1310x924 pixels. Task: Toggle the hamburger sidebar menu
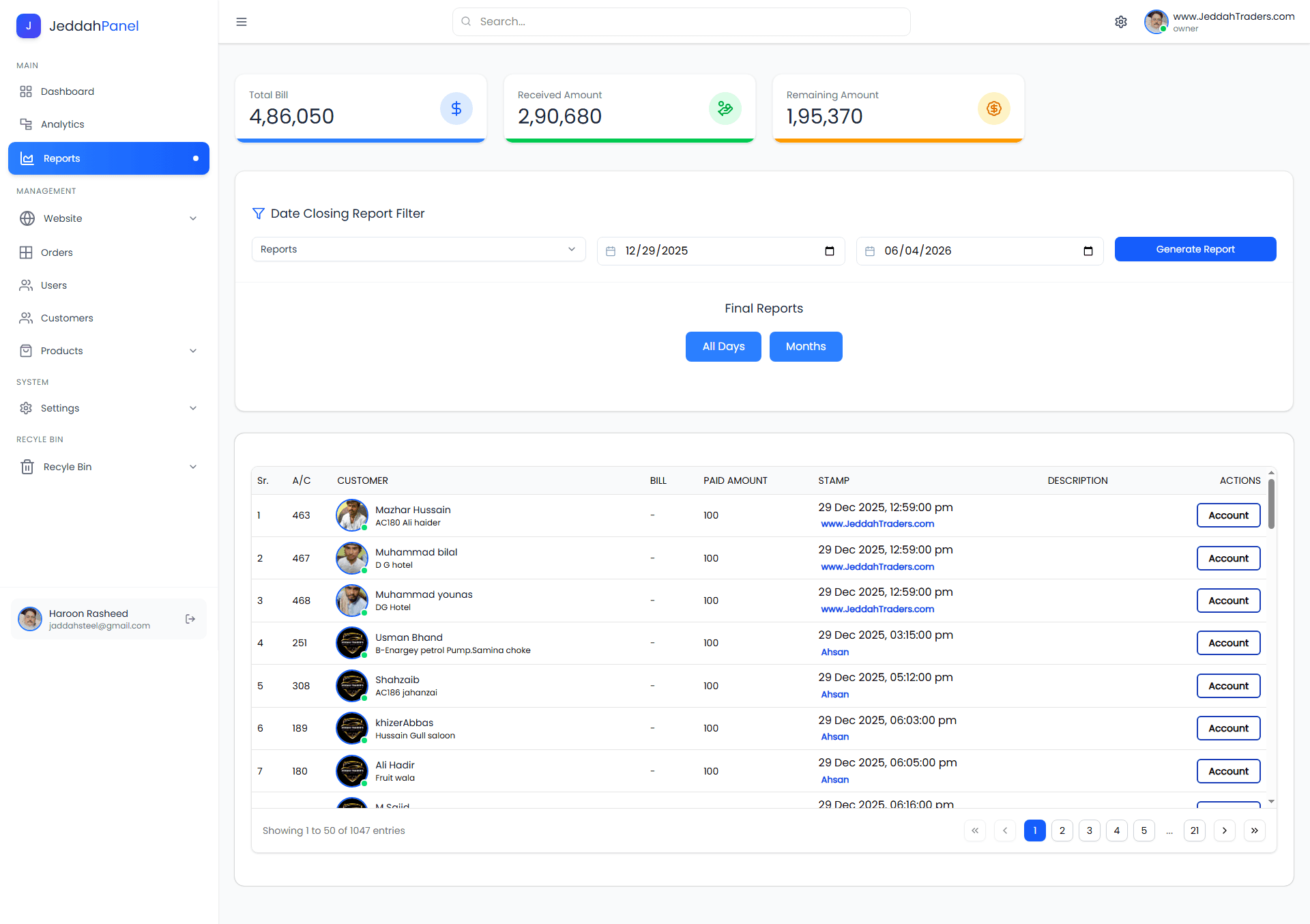point(242,22)
